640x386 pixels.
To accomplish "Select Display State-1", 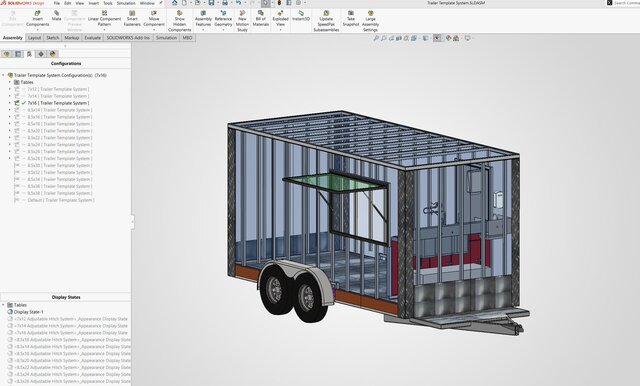I will click(x=25, y=312).
